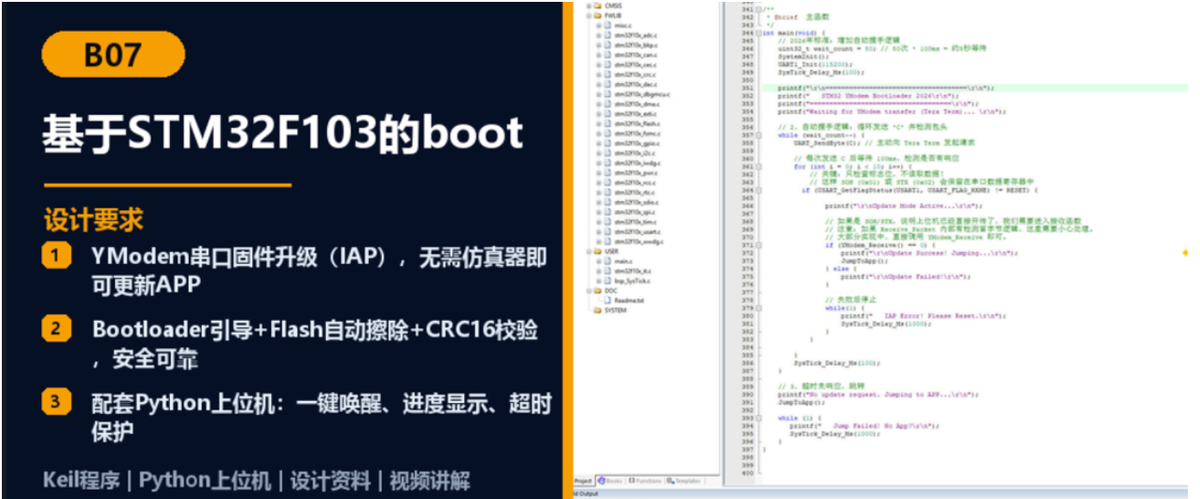The width and height of the screenshot is (1200, 499).
Task: Select stm32f10x_i2c.c in project tree
Action: (637, 153)
